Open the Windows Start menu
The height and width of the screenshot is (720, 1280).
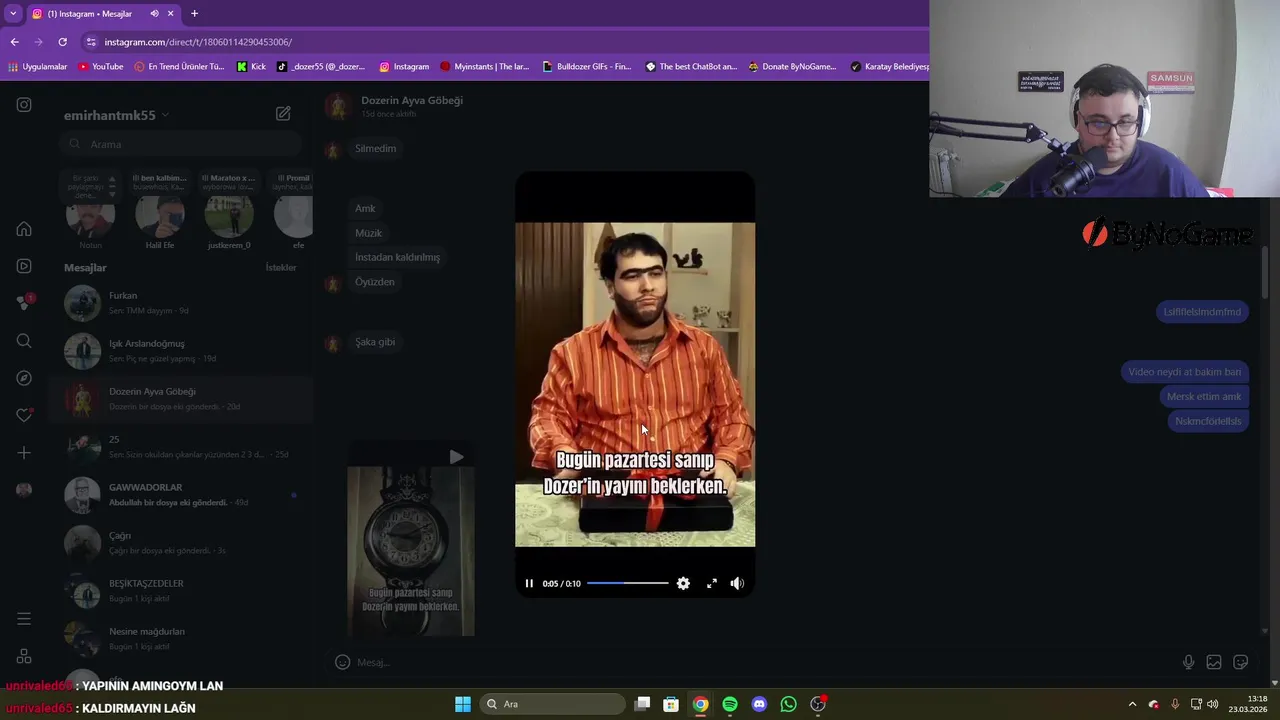[x=463, y=704]
